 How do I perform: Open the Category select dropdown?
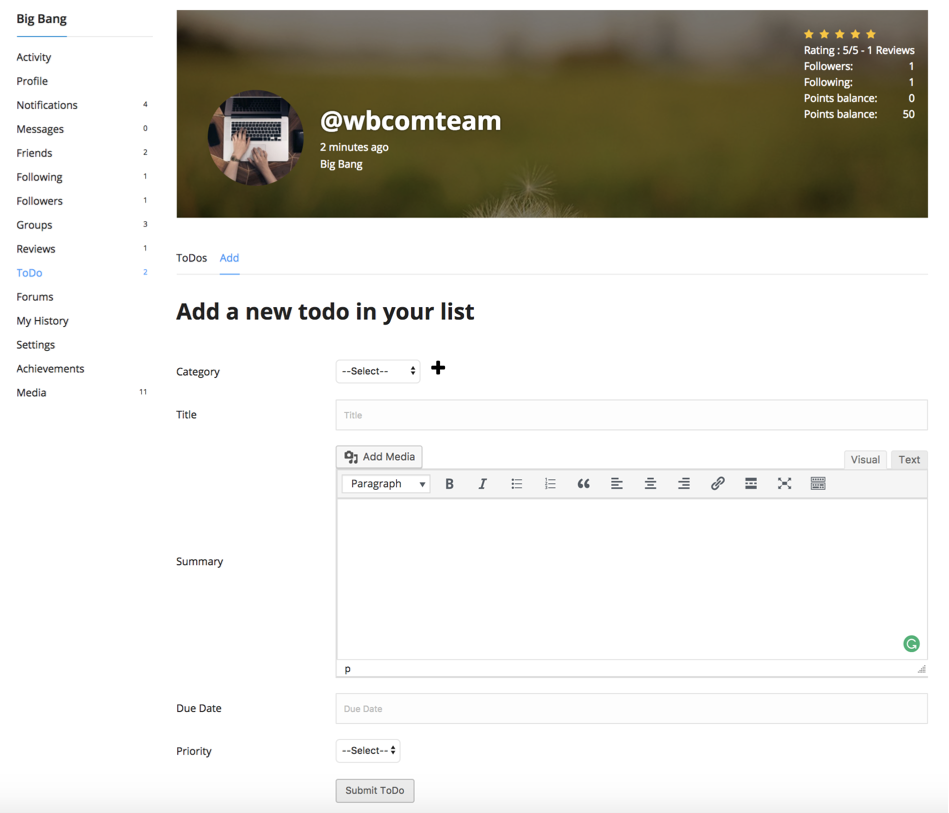coord(377,371)
